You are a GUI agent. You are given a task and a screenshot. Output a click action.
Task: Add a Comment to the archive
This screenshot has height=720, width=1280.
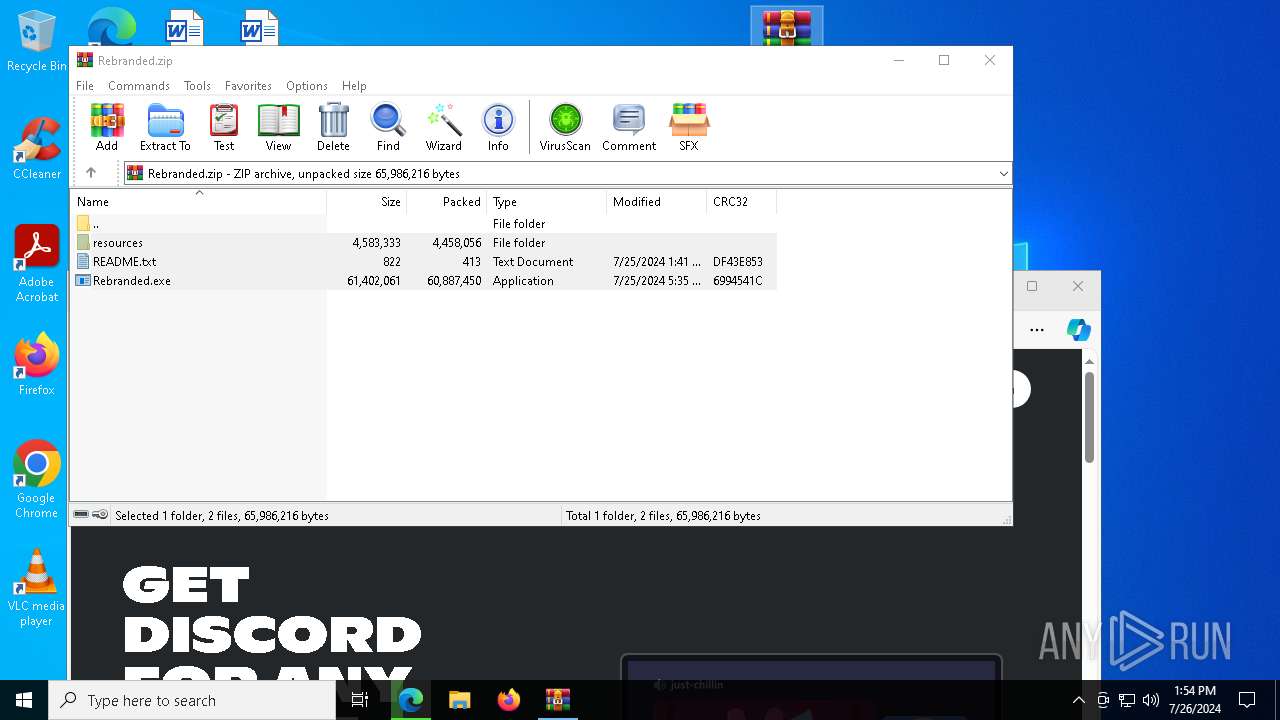(629, 127)
